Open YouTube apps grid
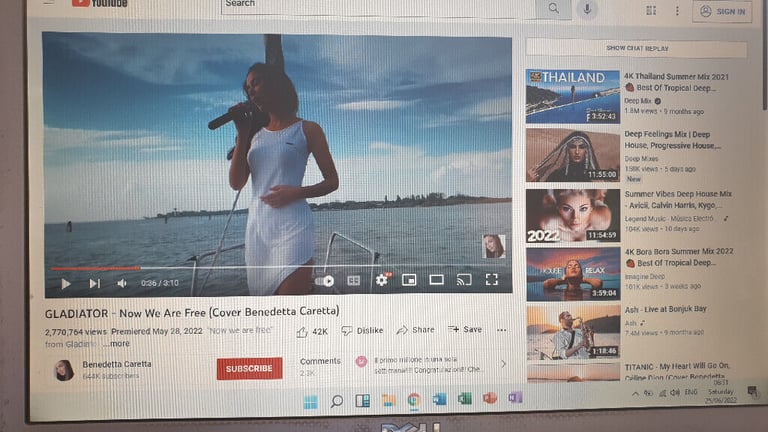The height and width of the screenshot is (432, 768). click(651, 10)
